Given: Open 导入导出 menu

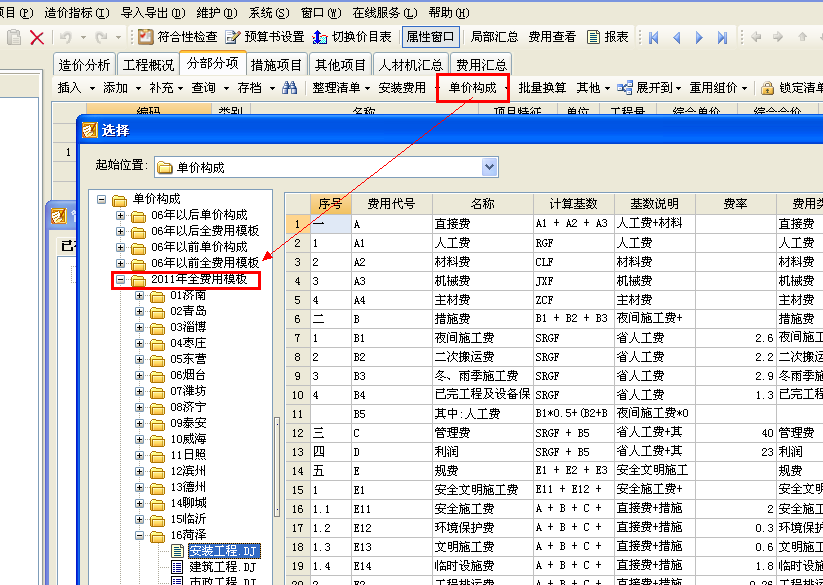Looking at the screenshot, I should tap(153, 12).
